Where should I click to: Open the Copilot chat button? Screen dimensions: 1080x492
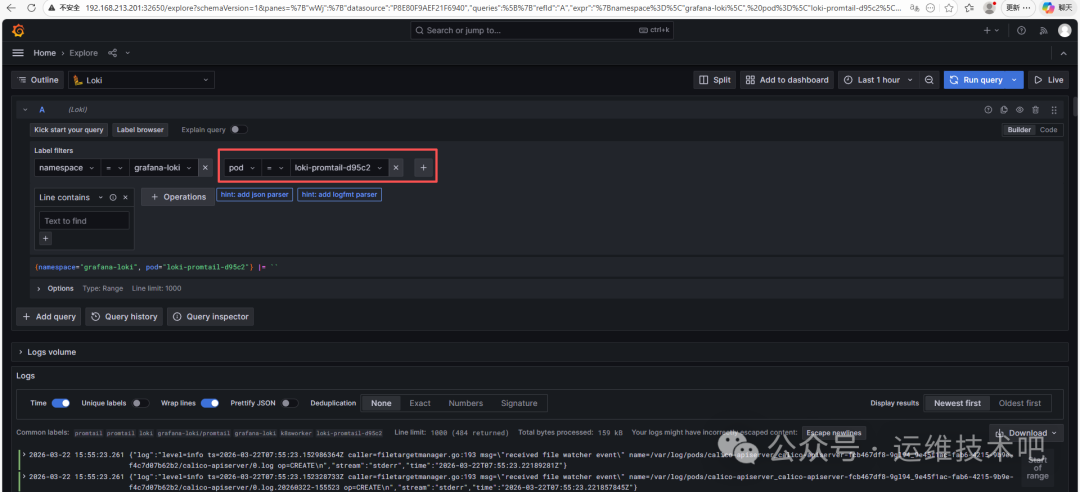tap(1058, 8)
